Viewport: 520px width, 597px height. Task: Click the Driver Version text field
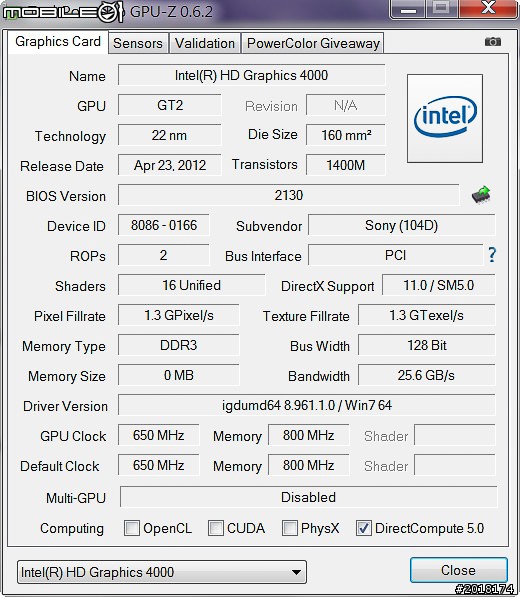coord(306,405)
